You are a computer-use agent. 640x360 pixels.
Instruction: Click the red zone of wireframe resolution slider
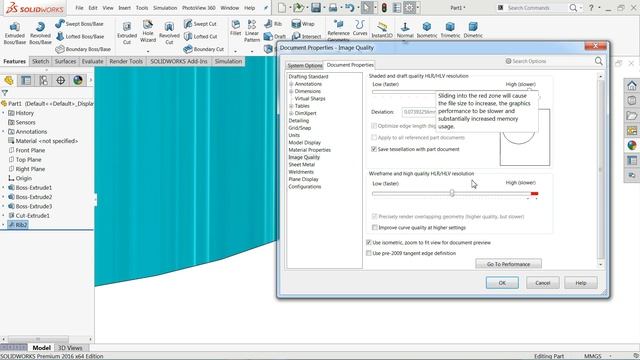pos(534,193)
